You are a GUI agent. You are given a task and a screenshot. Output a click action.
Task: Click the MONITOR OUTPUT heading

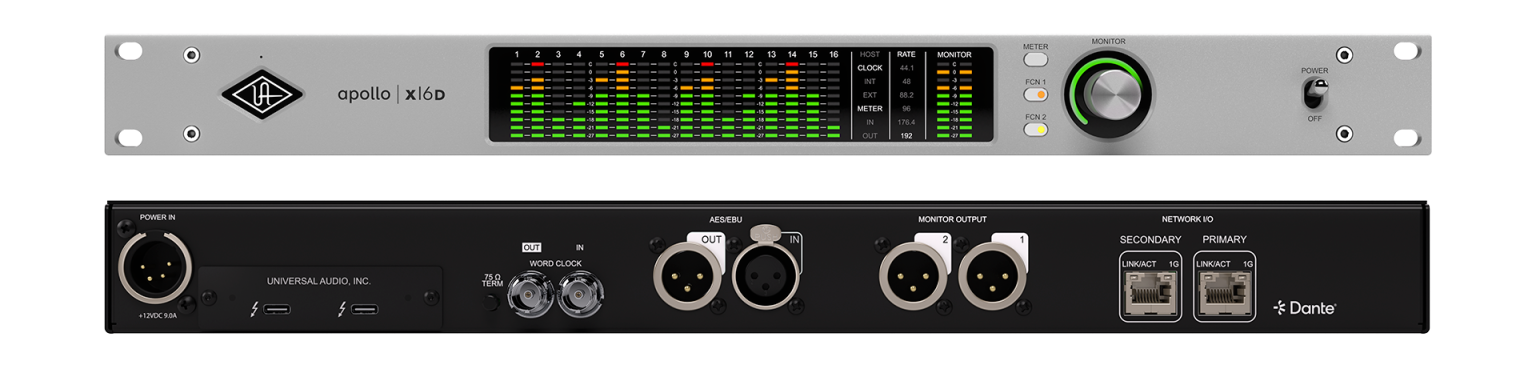pyautogui.click(x=952, y=219)
